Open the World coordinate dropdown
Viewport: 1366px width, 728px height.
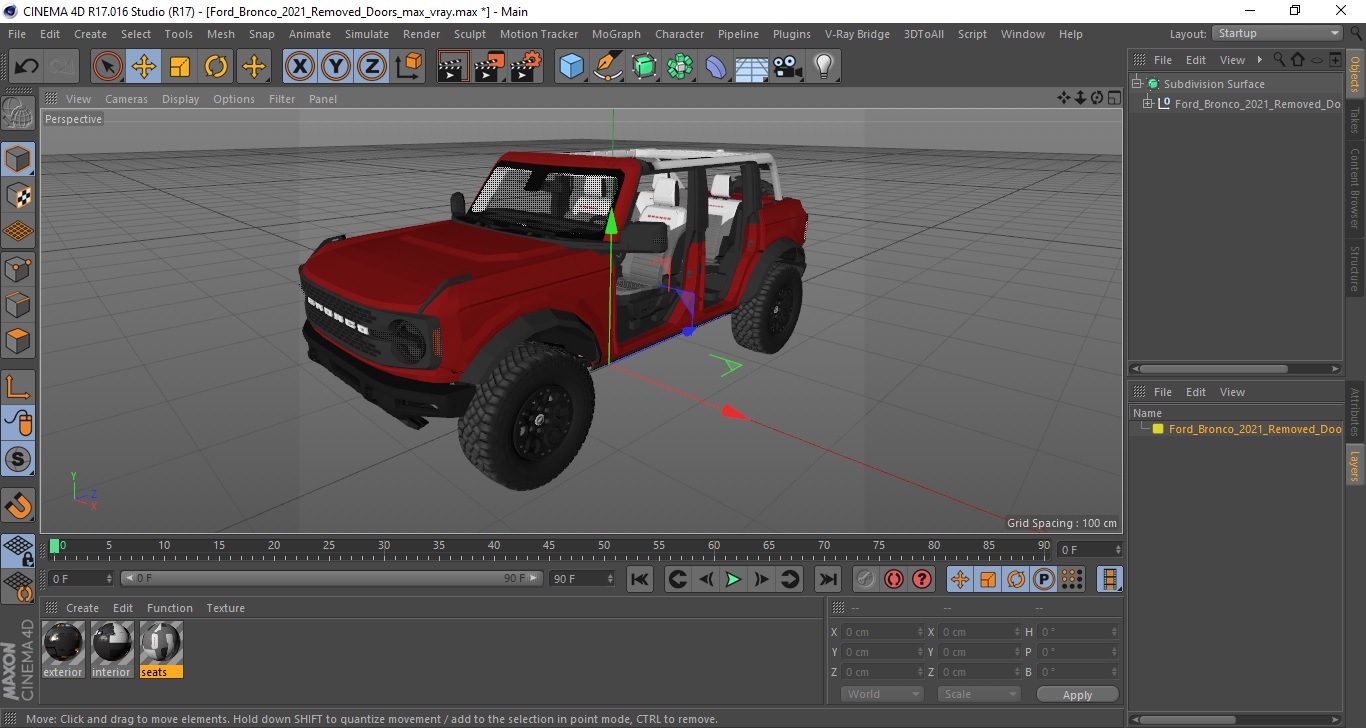881,694
